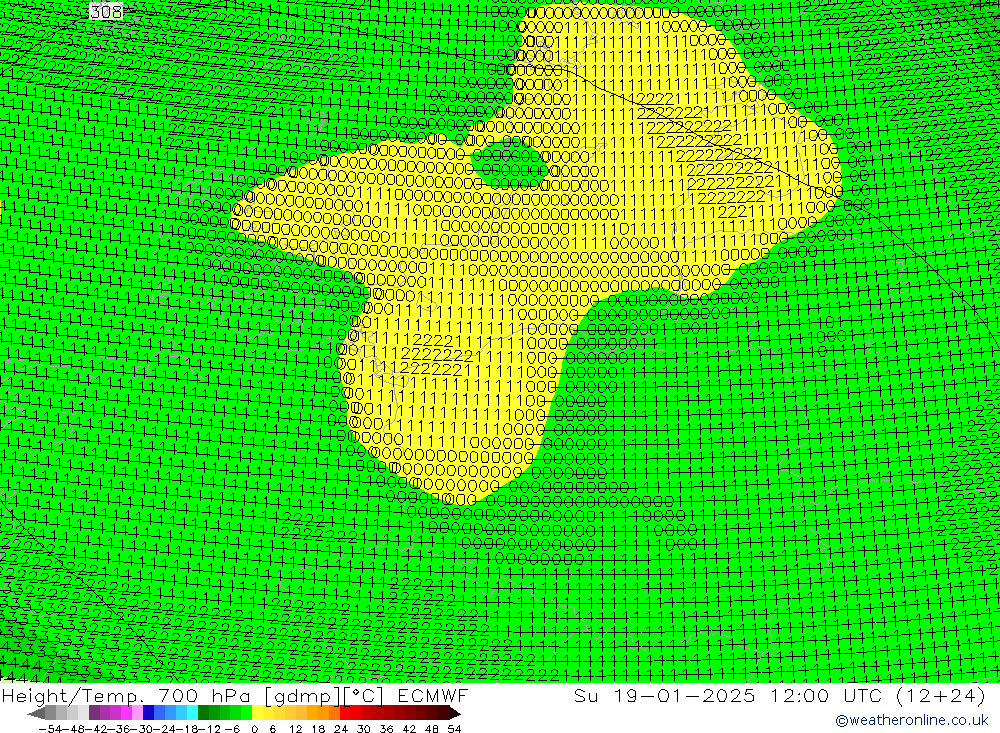Image resolution: width=1000 pixels, height=733 pixels.
Task: Click the legend value 36
Action: click(386, 729)
